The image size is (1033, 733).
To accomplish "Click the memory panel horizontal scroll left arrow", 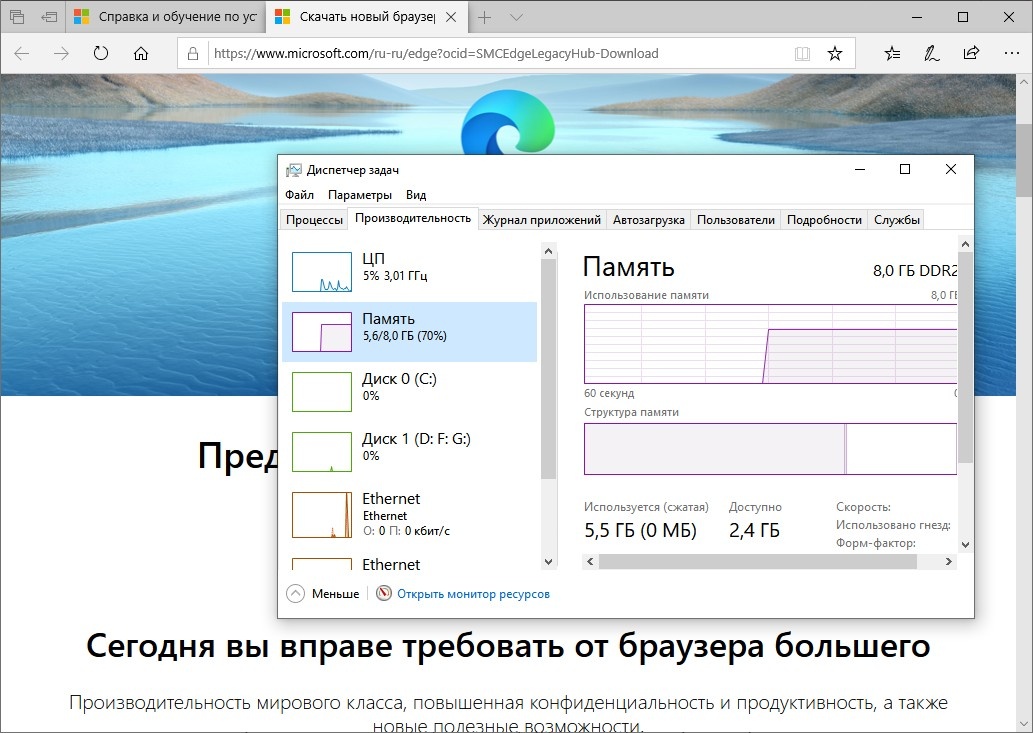I will [x=590, y=562].
